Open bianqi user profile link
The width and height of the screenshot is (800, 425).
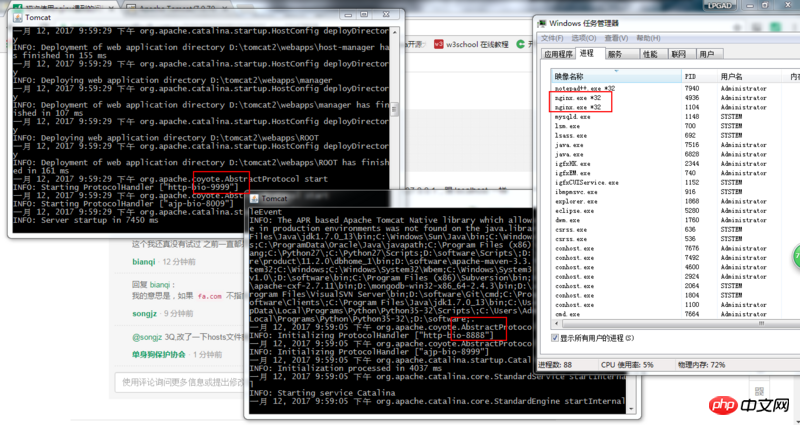[x=144, y=262]
